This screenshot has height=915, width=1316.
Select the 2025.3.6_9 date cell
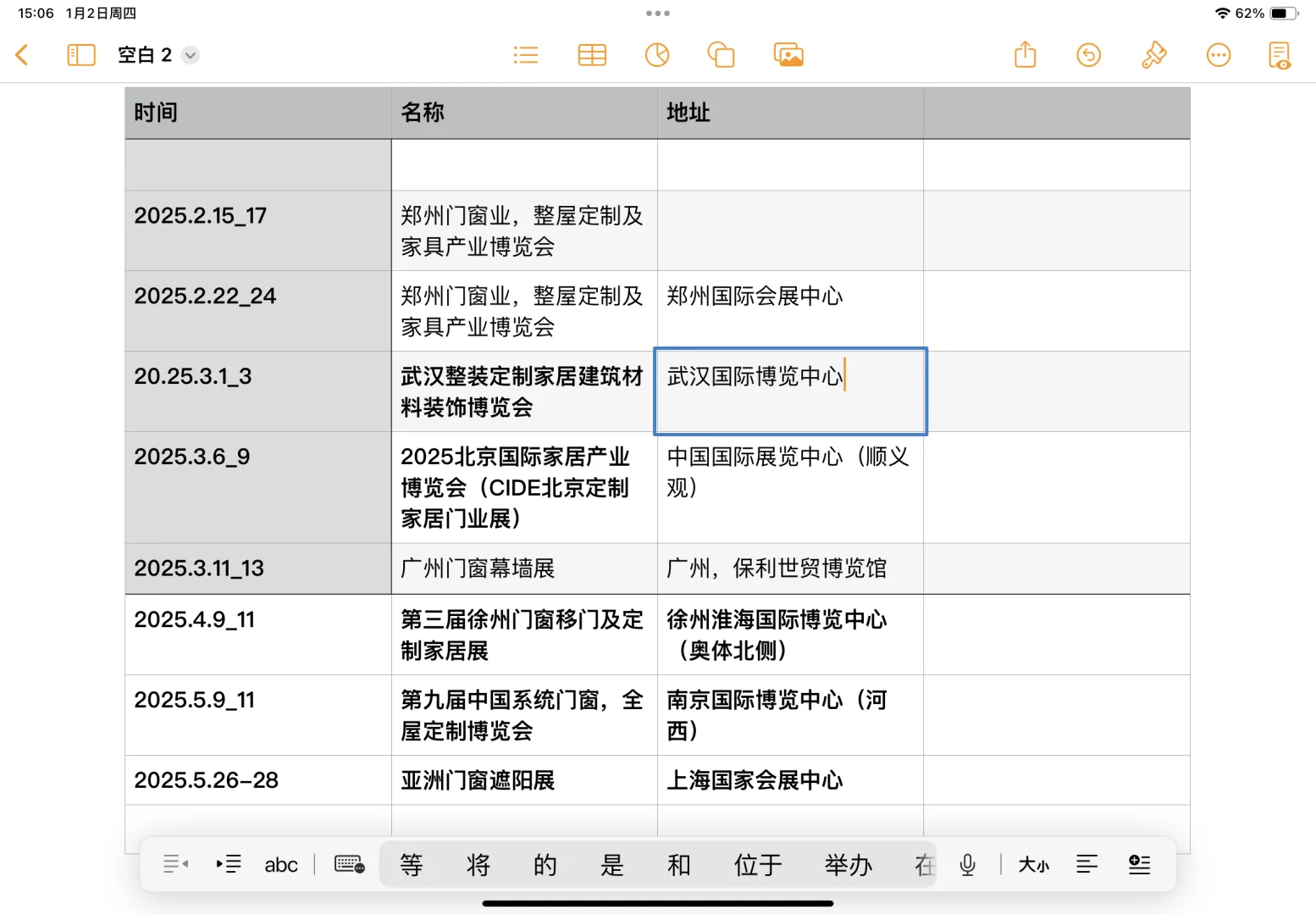[x=258, y=487]
